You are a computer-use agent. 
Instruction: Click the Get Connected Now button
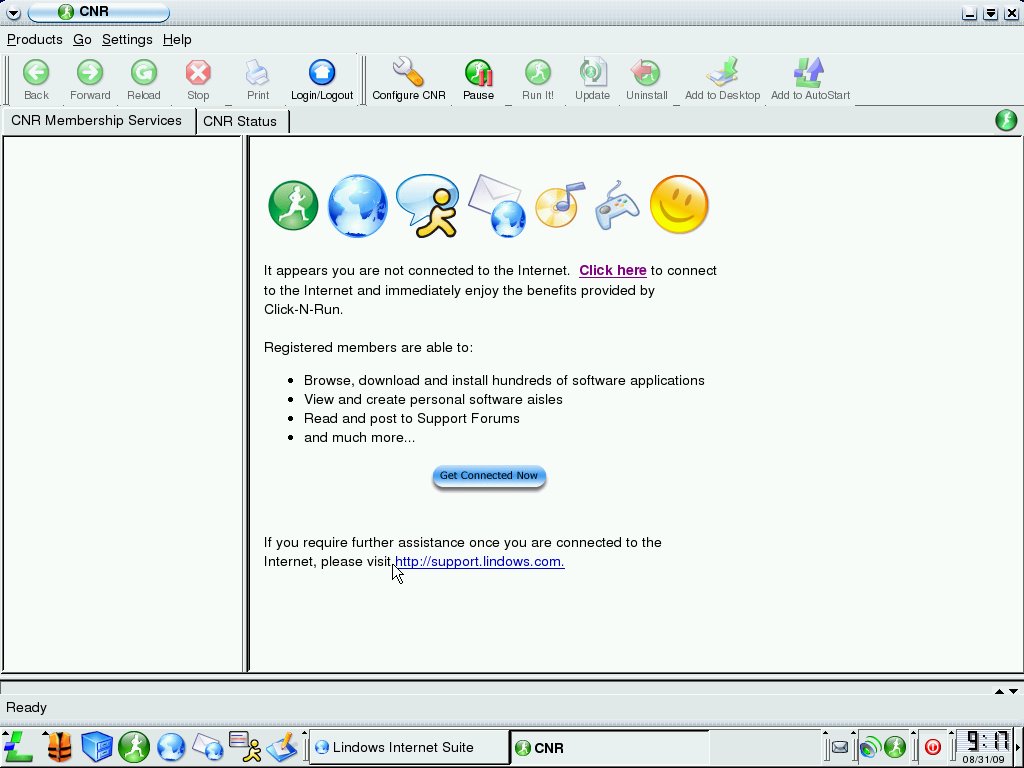[x=489, y=476]
